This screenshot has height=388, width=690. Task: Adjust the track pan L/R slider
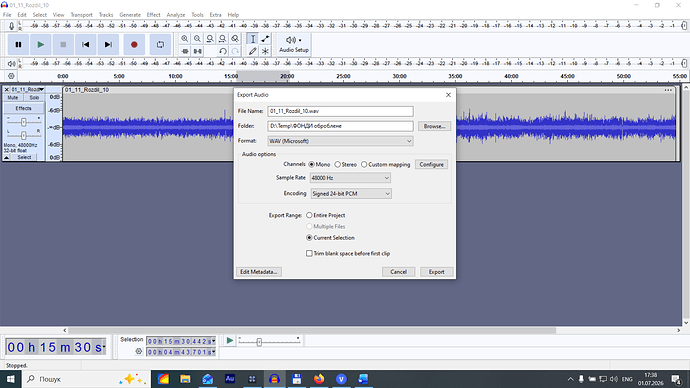(24, 135)
